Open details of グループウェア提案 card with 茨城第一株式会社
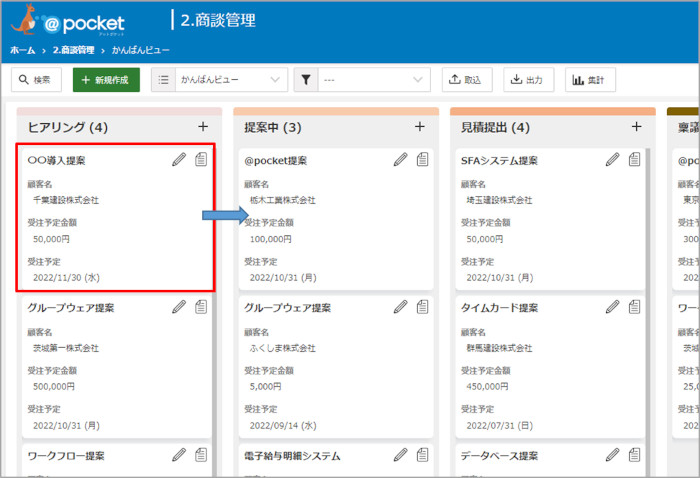The image size is (700, 478). coord(201,307)
